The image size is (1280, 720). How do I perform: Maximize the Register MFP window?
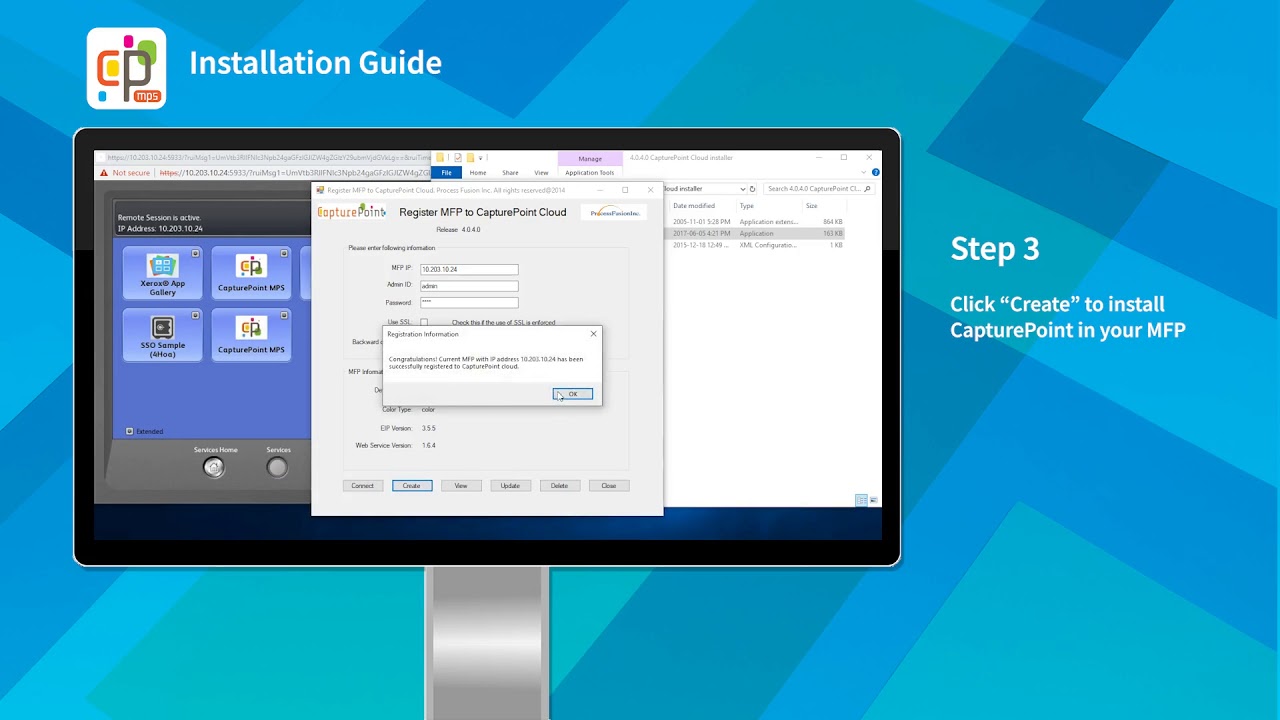coord(625,190)
